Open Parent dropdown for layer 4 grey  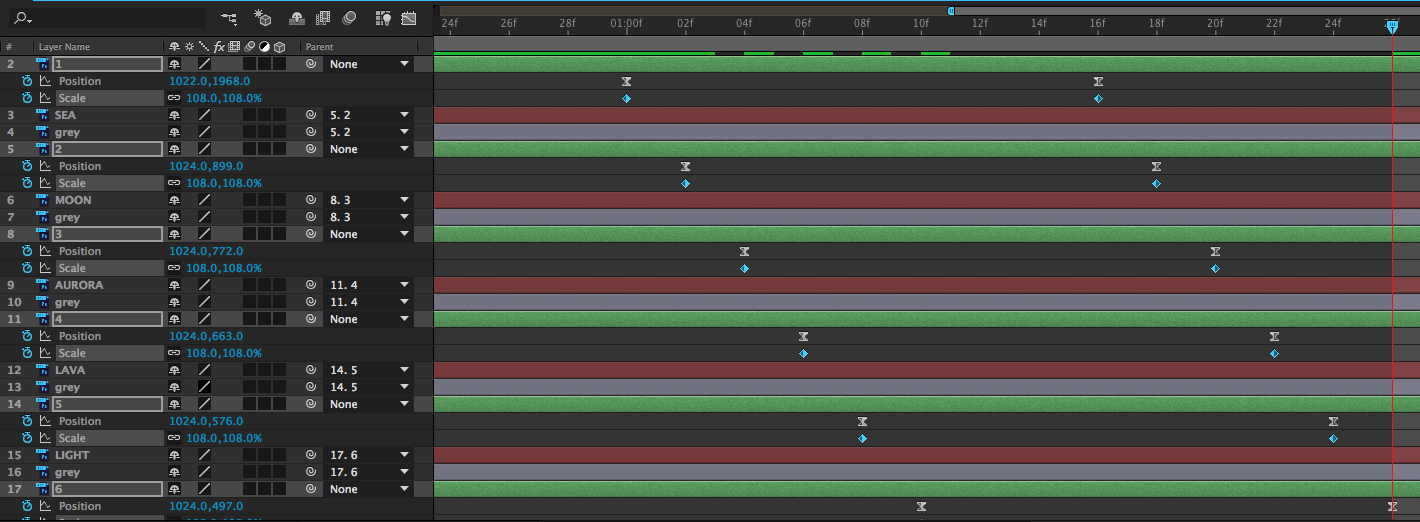click(369, 132)
